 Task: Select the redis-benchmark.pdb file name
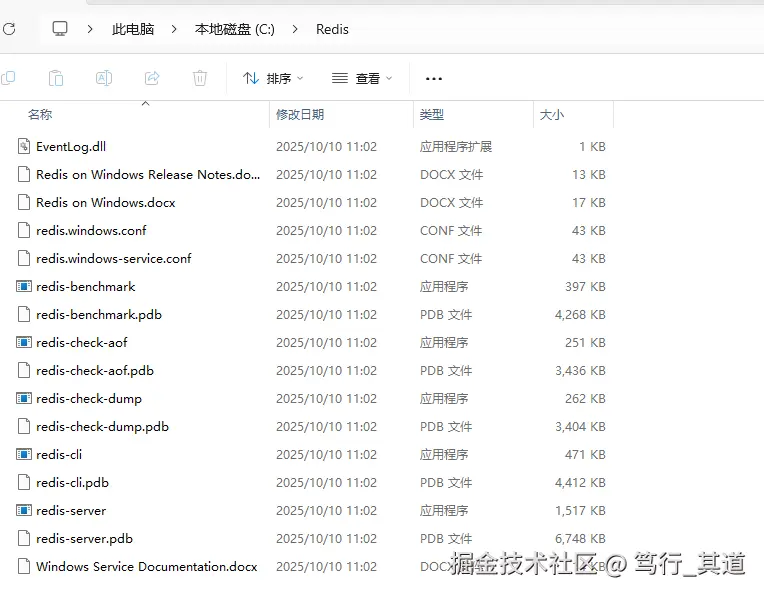tap(99, 315)
